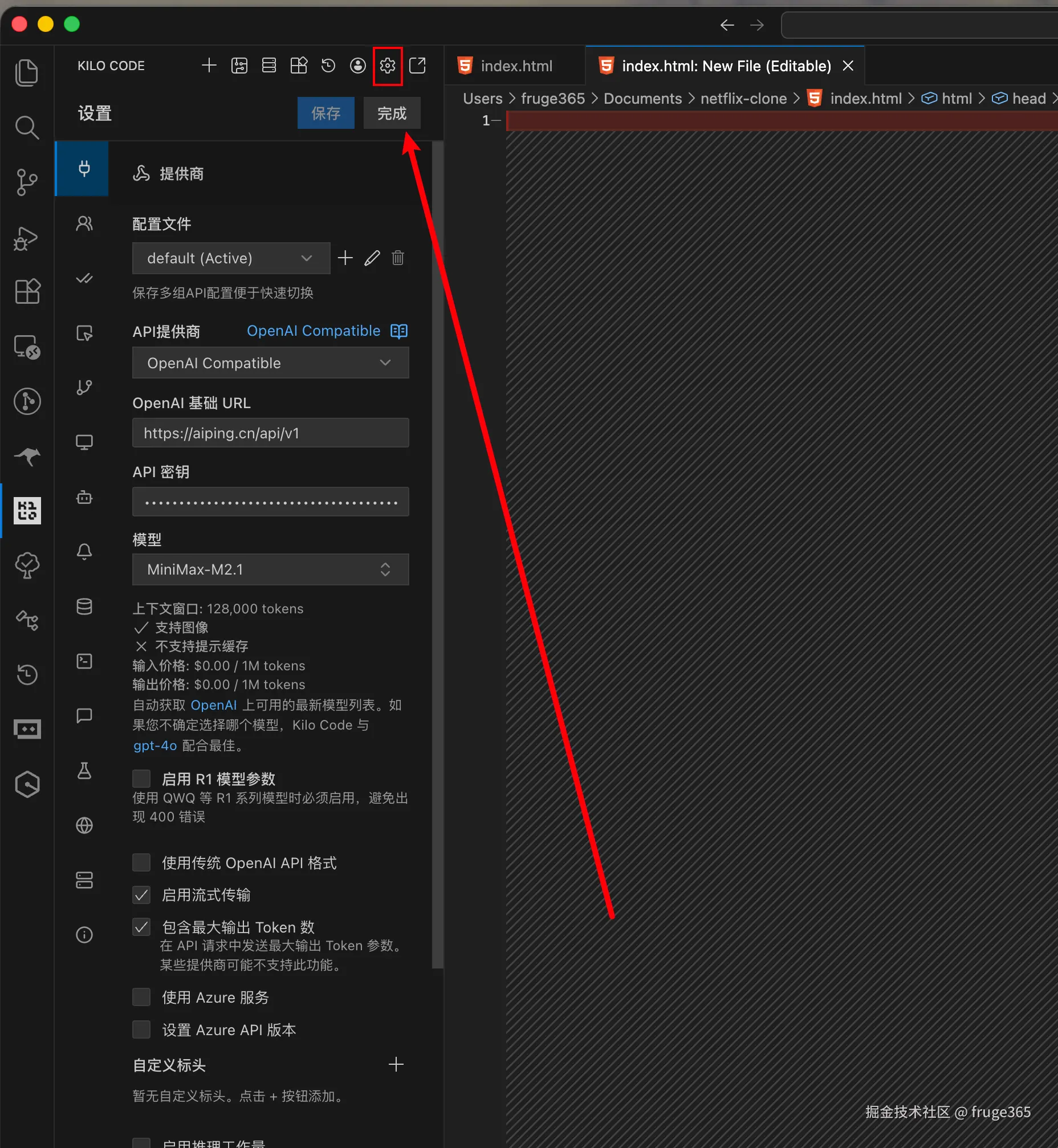Screen dimensions: 1058x1148
Task: Open the Explorer files icon in activity bar
Action: click(27, 73)
